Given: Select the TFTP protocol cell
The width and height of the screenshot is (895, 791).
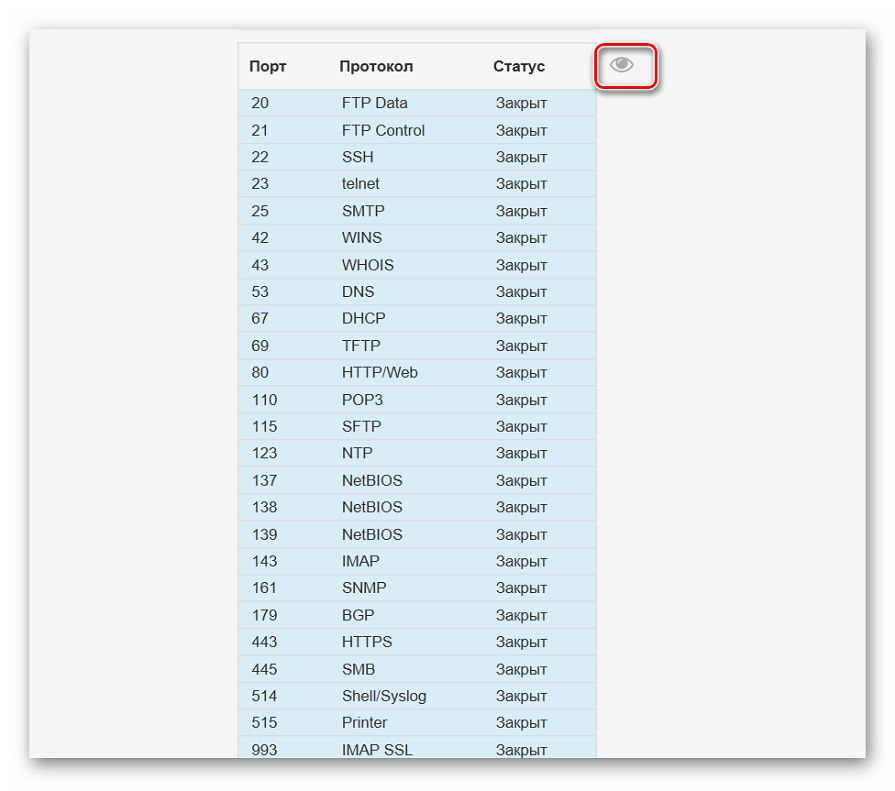Looking at the screenshot, I should coord(361,345).
